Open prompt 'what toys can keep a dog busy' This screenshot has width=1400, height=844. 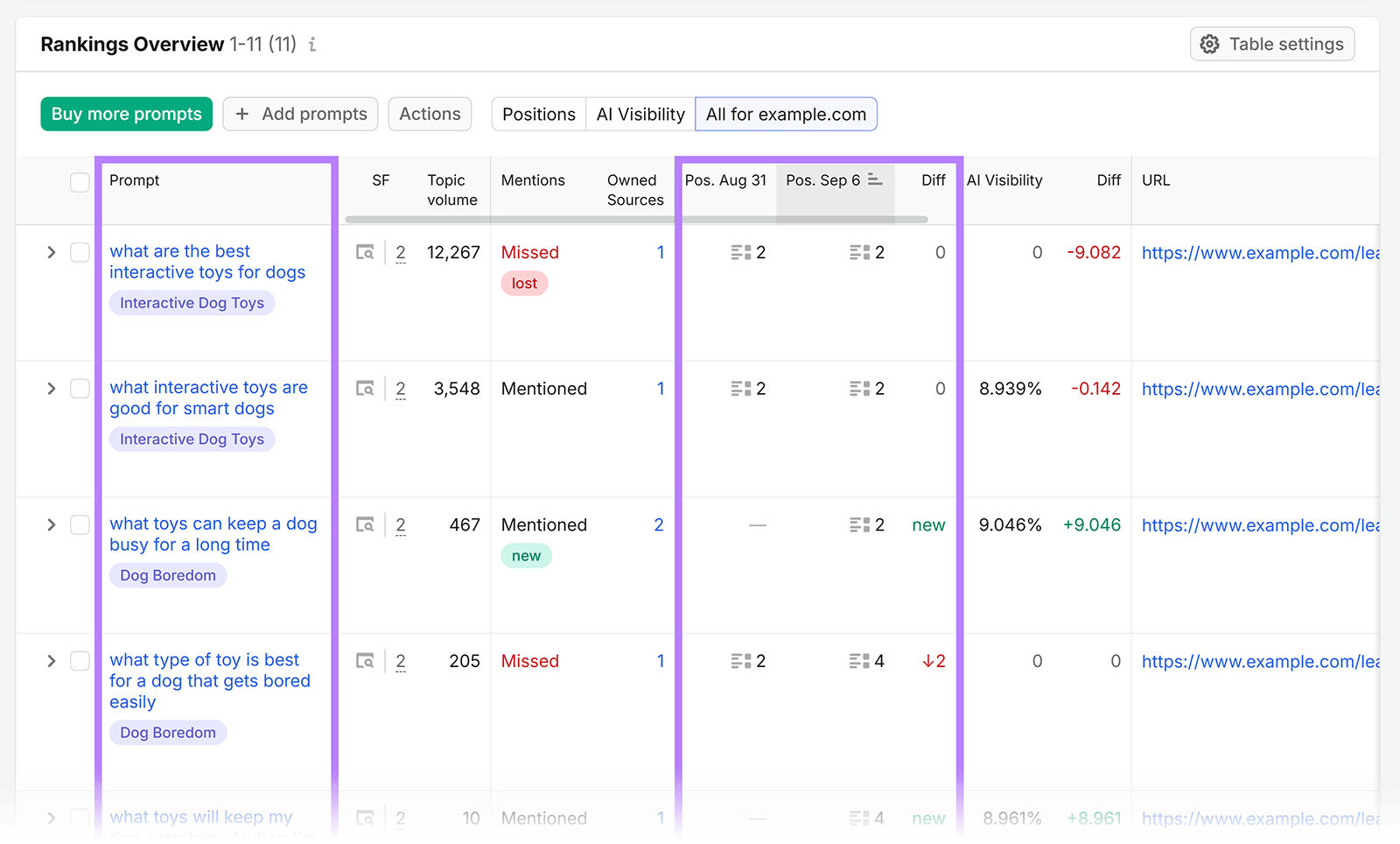click(213, 534)
